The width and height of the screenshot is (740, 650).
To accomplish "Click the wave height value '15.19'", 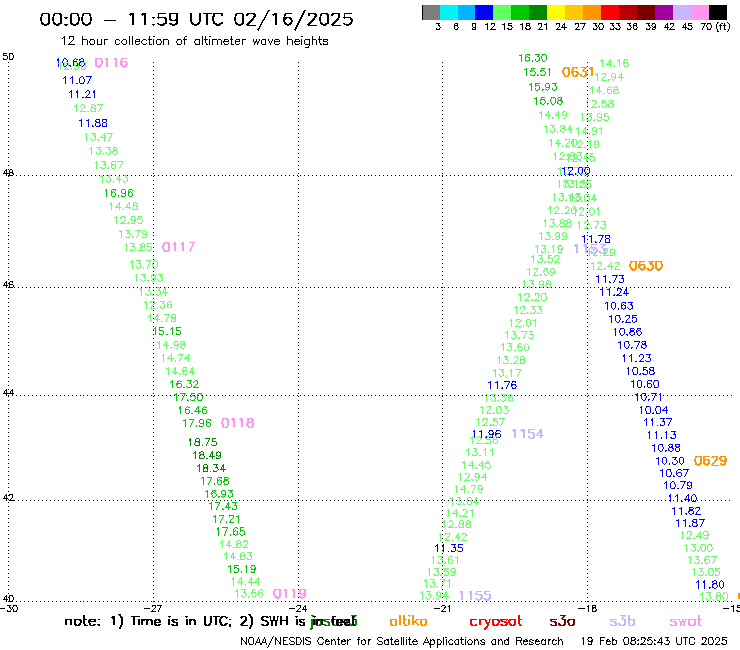I will [x=242, y=569].
